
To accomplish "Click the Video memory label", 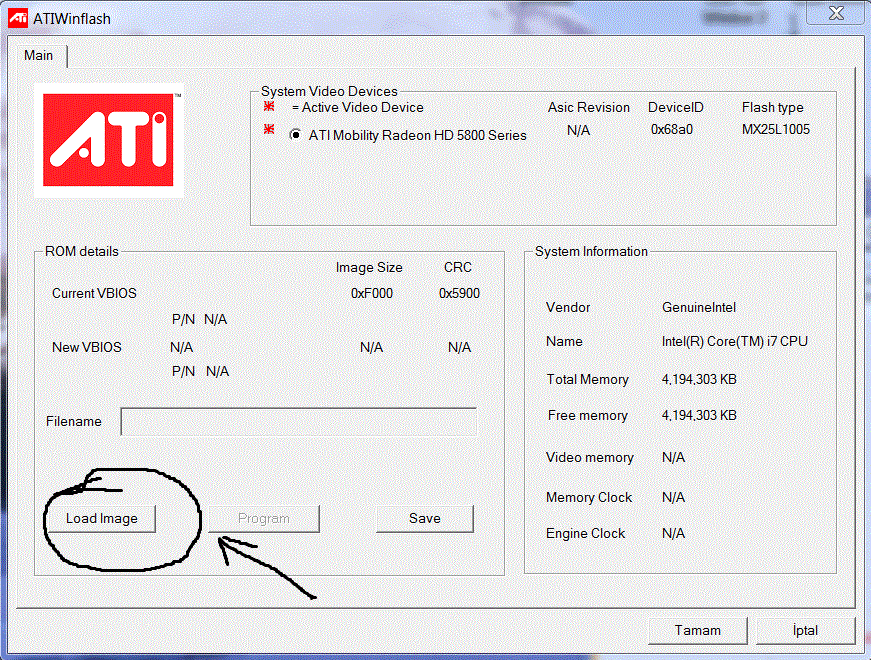I will (x=590, y=457).
